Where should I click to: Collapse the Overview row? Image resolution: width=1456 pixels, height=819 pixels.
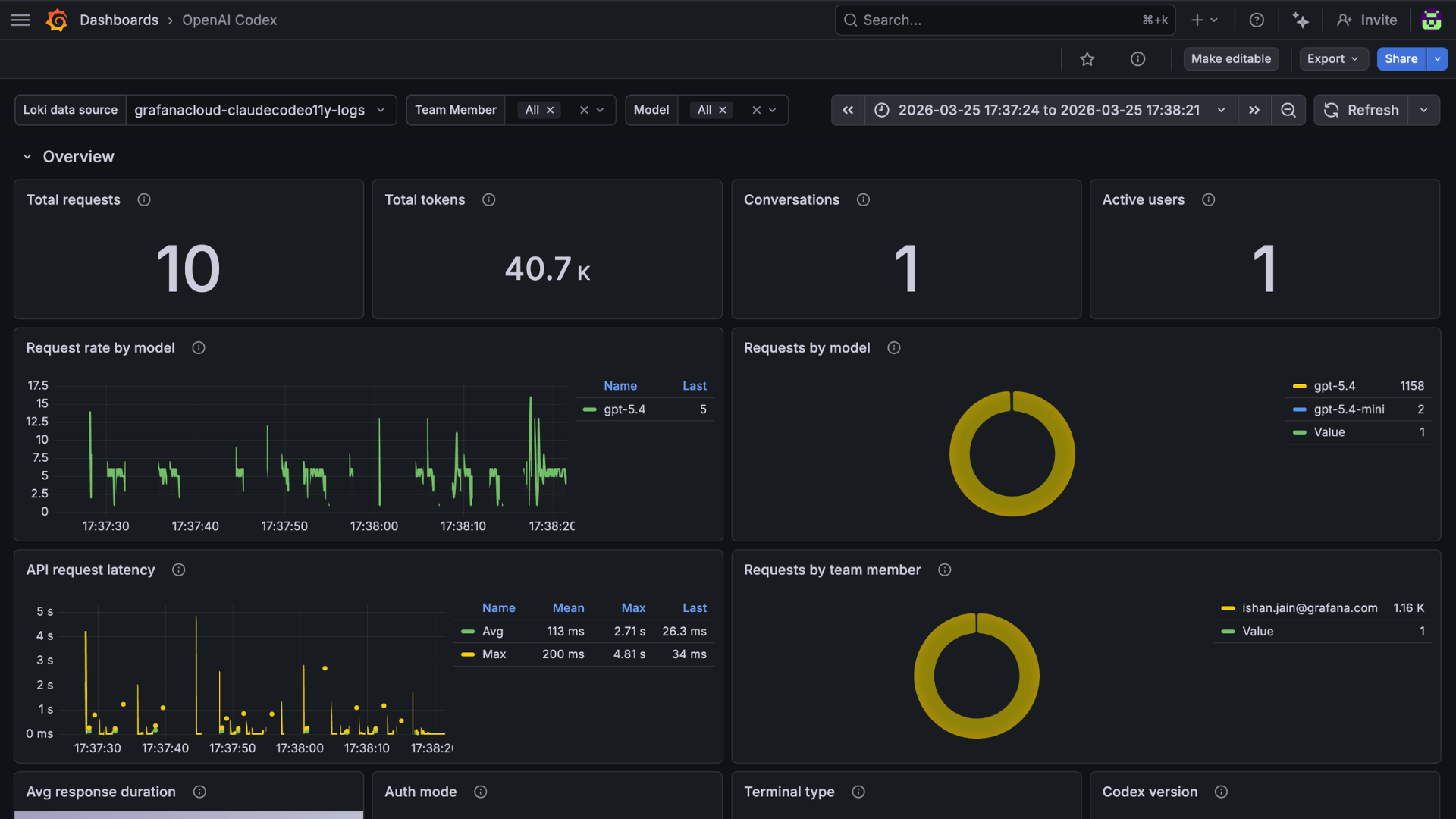(27, 157)
